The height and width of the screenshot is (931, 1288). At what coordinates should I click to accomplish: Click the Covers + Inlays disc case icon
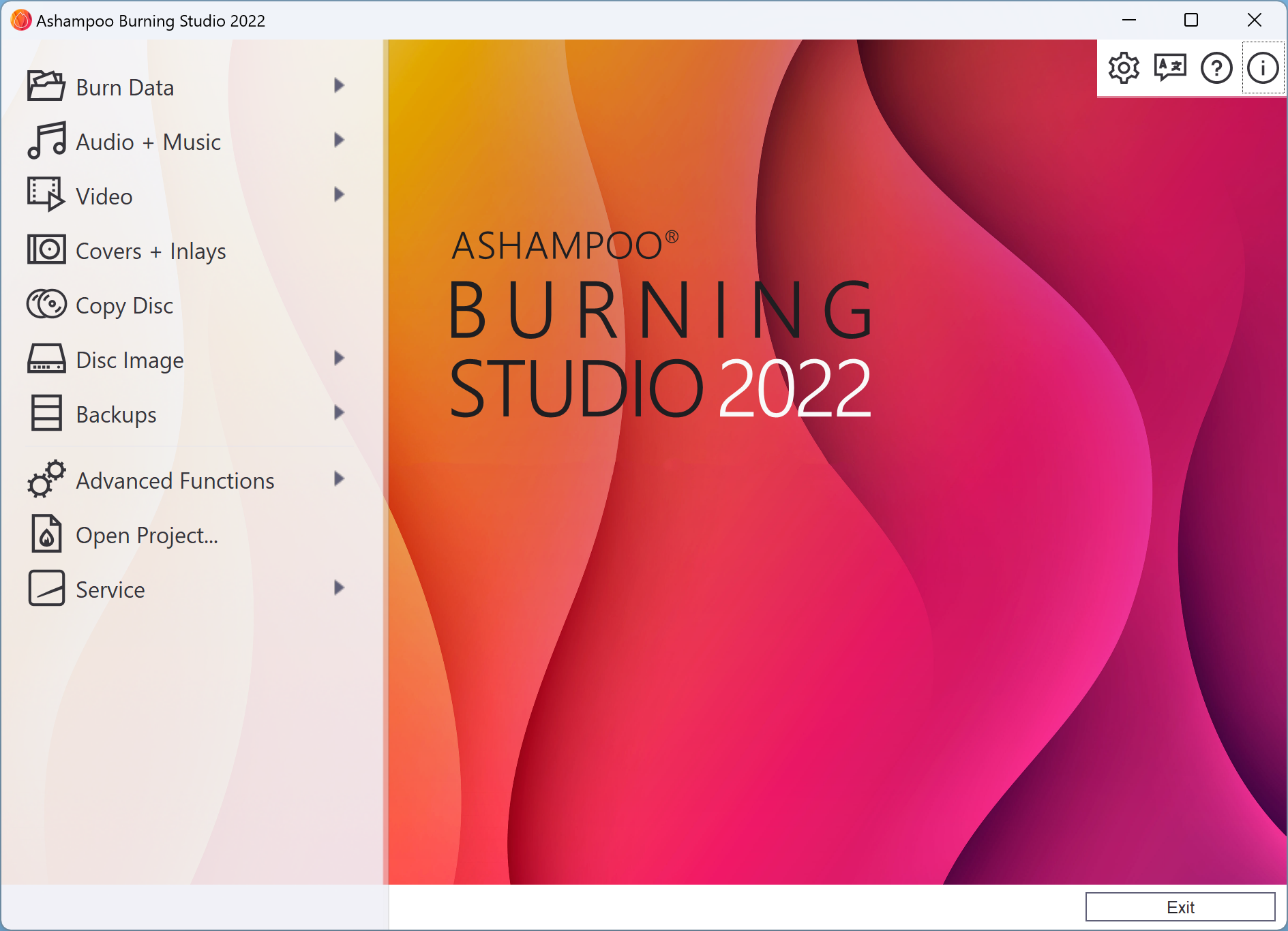46,249
